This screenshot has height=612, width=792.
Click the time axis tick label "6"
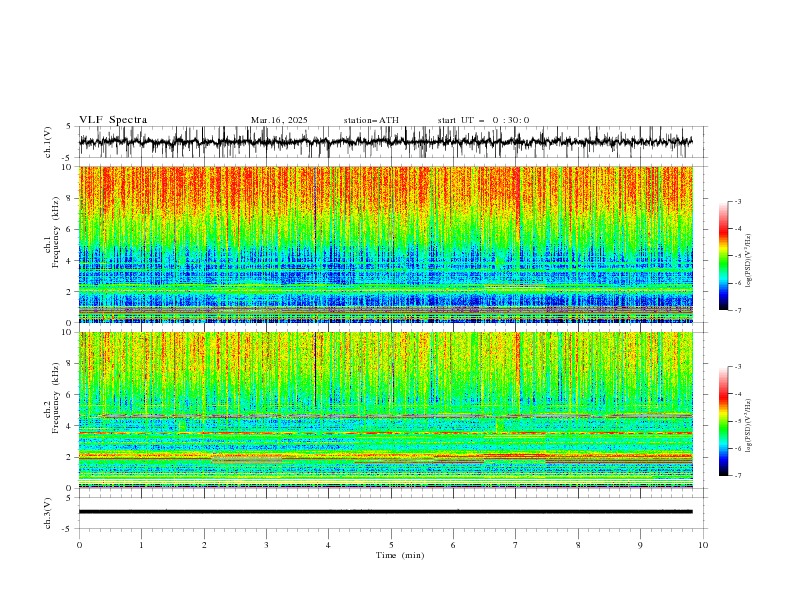coord(453,545)
